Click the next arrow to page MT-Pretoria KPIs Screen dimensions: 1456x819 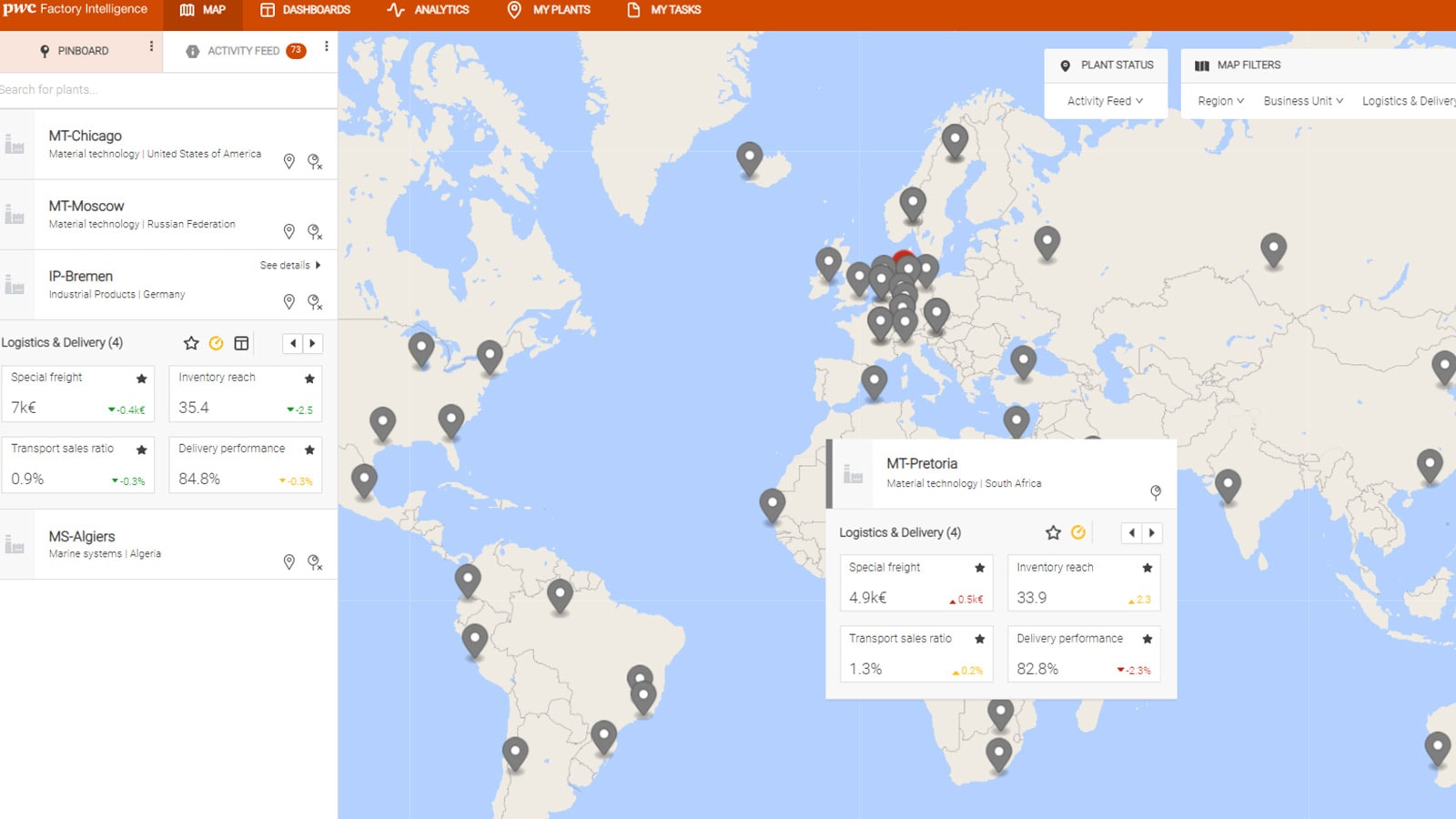(1153, 533)
